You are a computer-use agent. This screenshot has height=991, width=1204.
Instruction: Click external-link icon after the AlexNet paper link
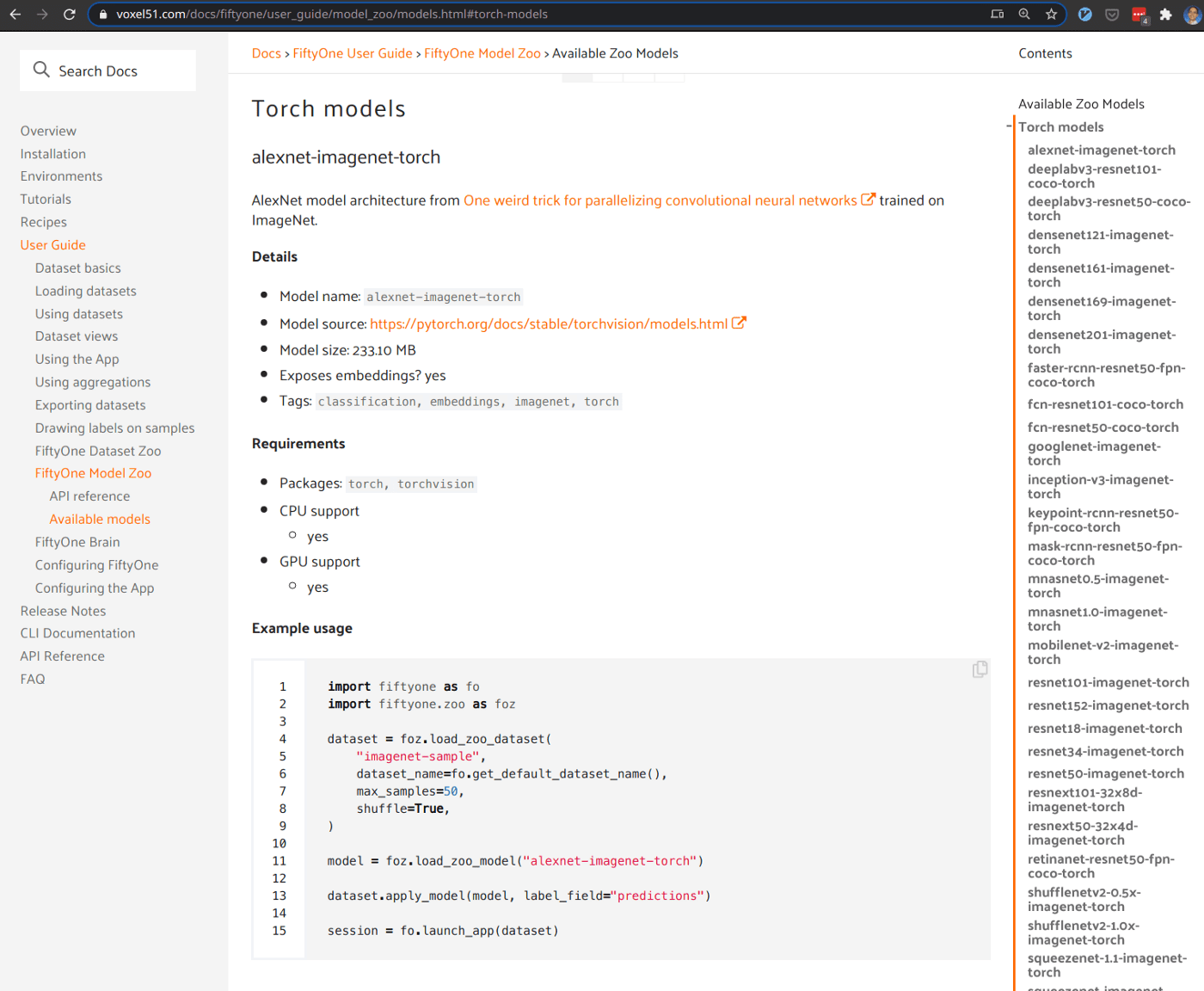pyautogui.click(x=869, y=200)
